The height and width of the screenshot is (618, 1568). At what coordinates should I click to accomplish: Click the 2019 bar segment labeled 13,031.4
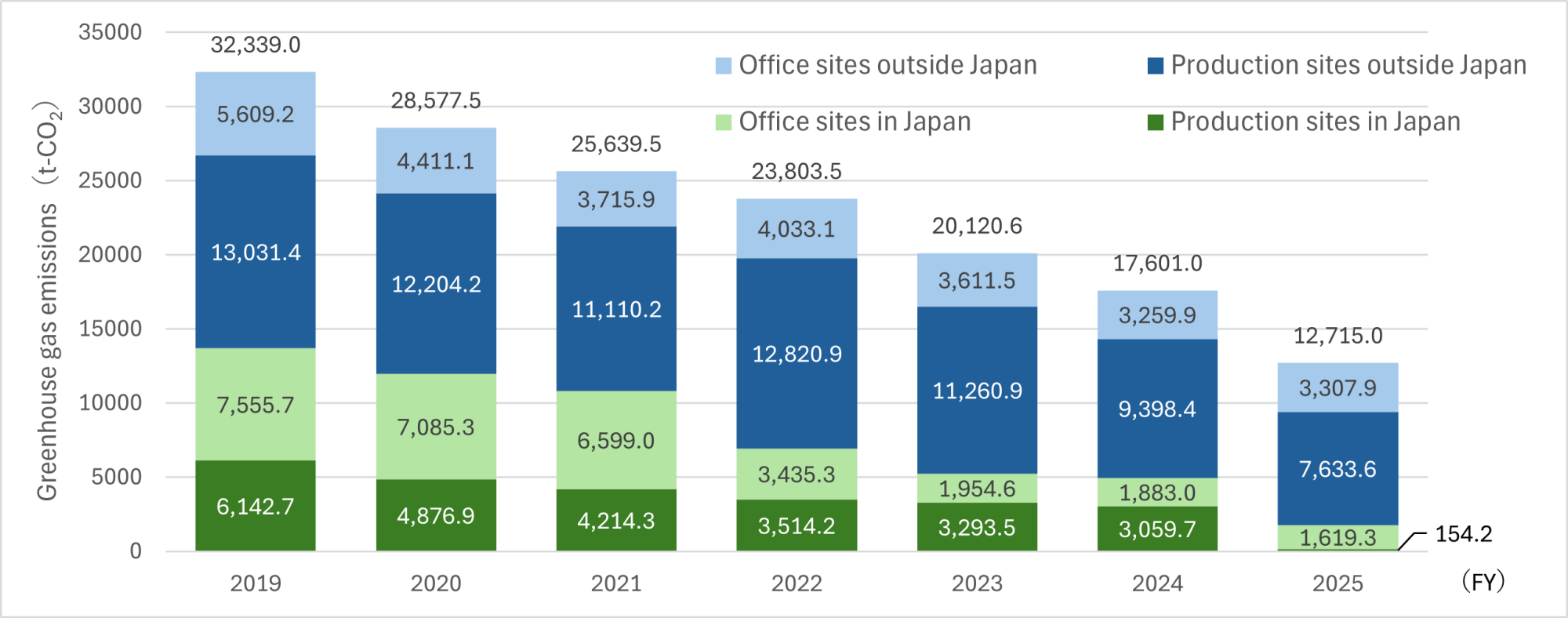point(256,253)
